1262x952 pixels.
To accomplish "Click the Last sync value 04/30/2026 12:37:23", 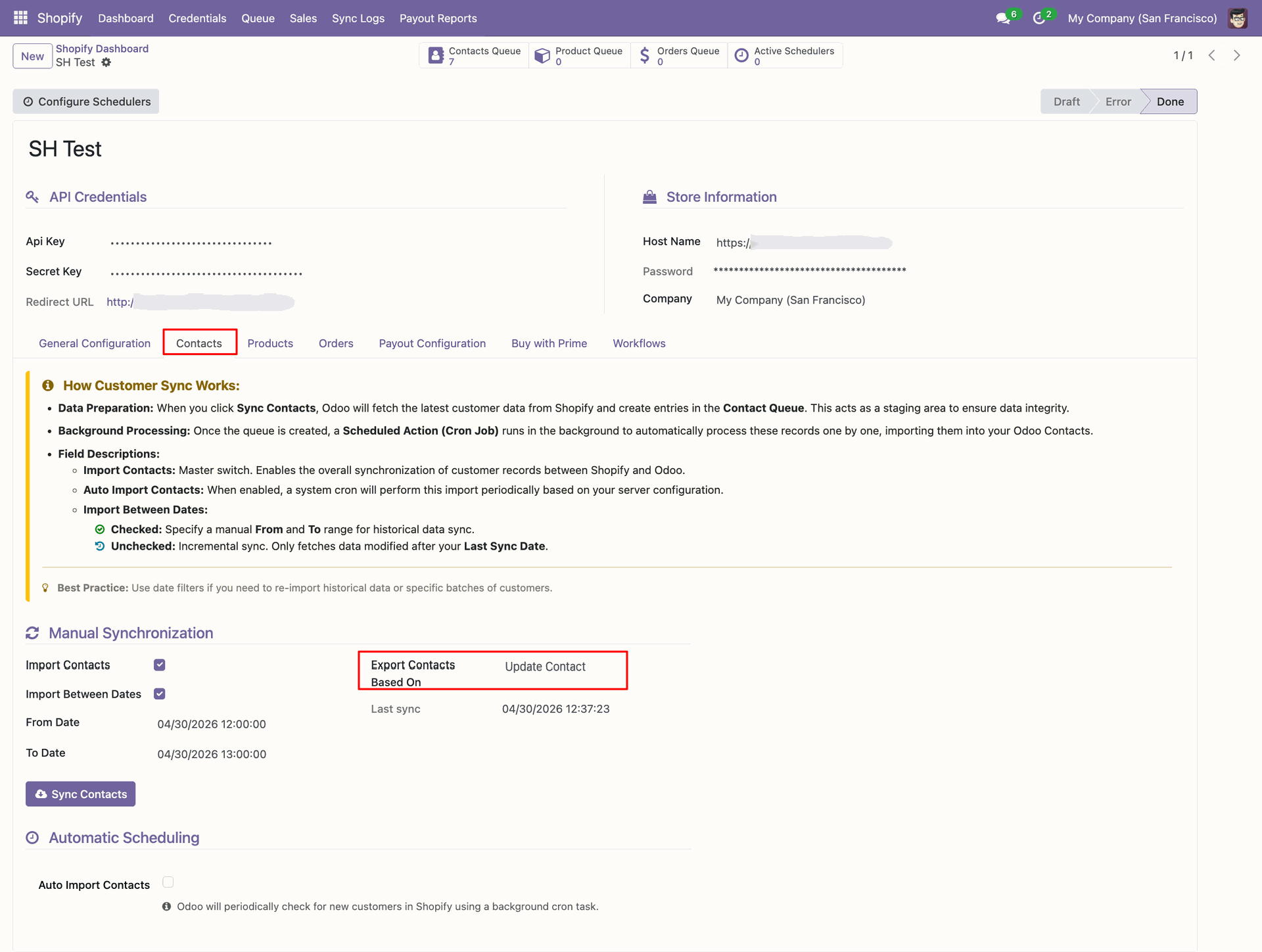I will [555, 709].
